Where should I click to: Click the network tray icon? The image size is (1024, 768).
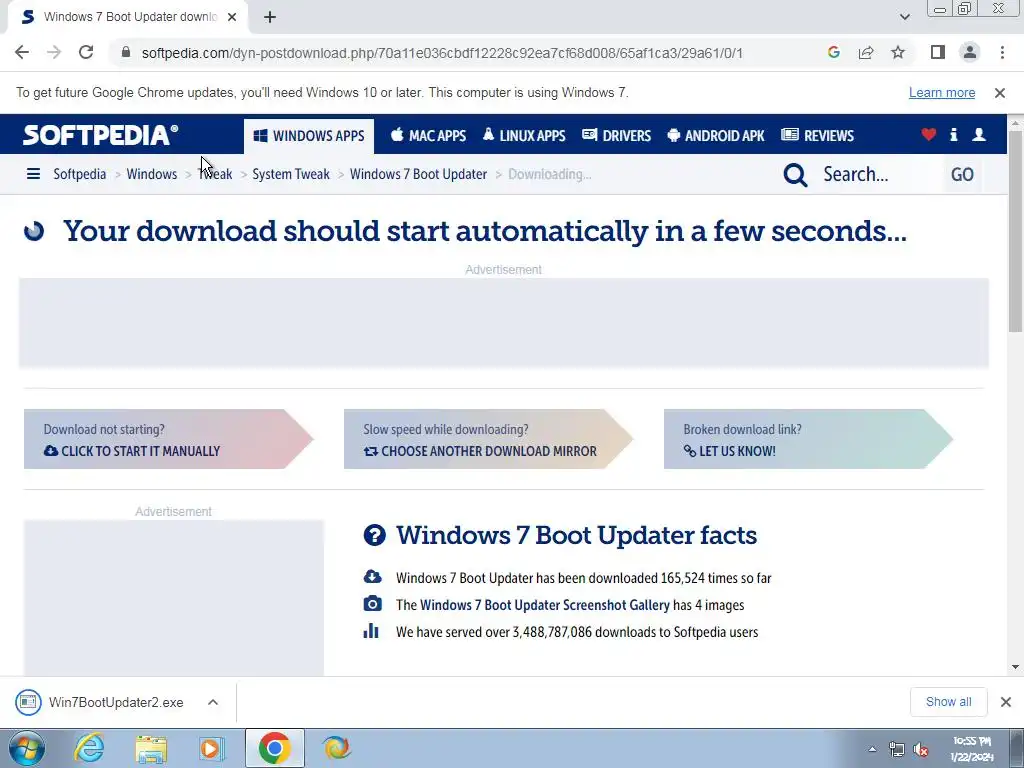pos(897,750)
